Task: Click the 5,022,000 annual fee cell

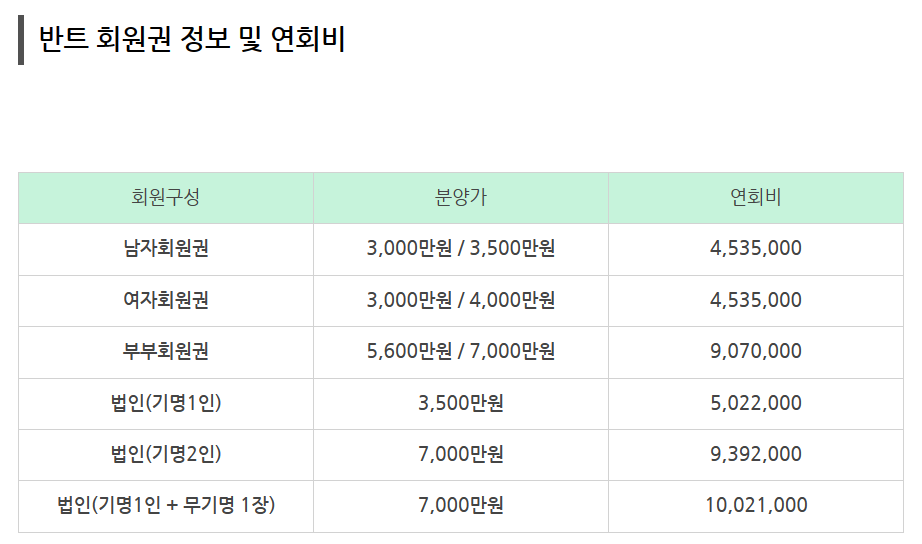Action: pyautogui.click(x=756, y=403)
